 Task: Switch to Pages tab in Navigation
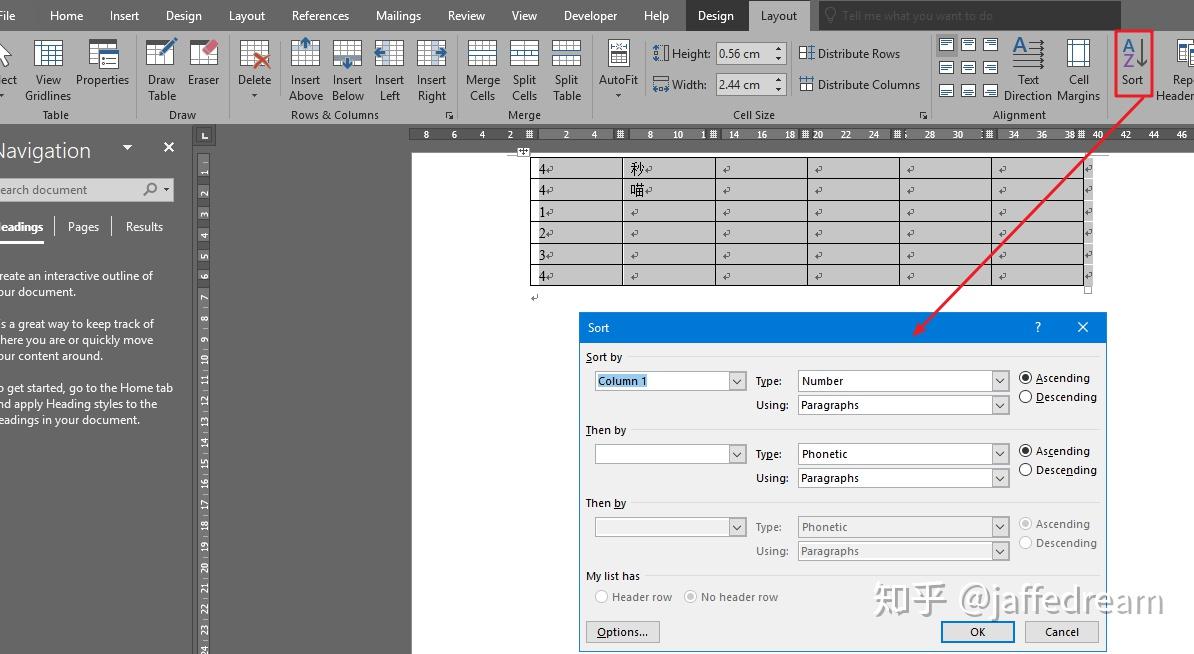[83, 227]
